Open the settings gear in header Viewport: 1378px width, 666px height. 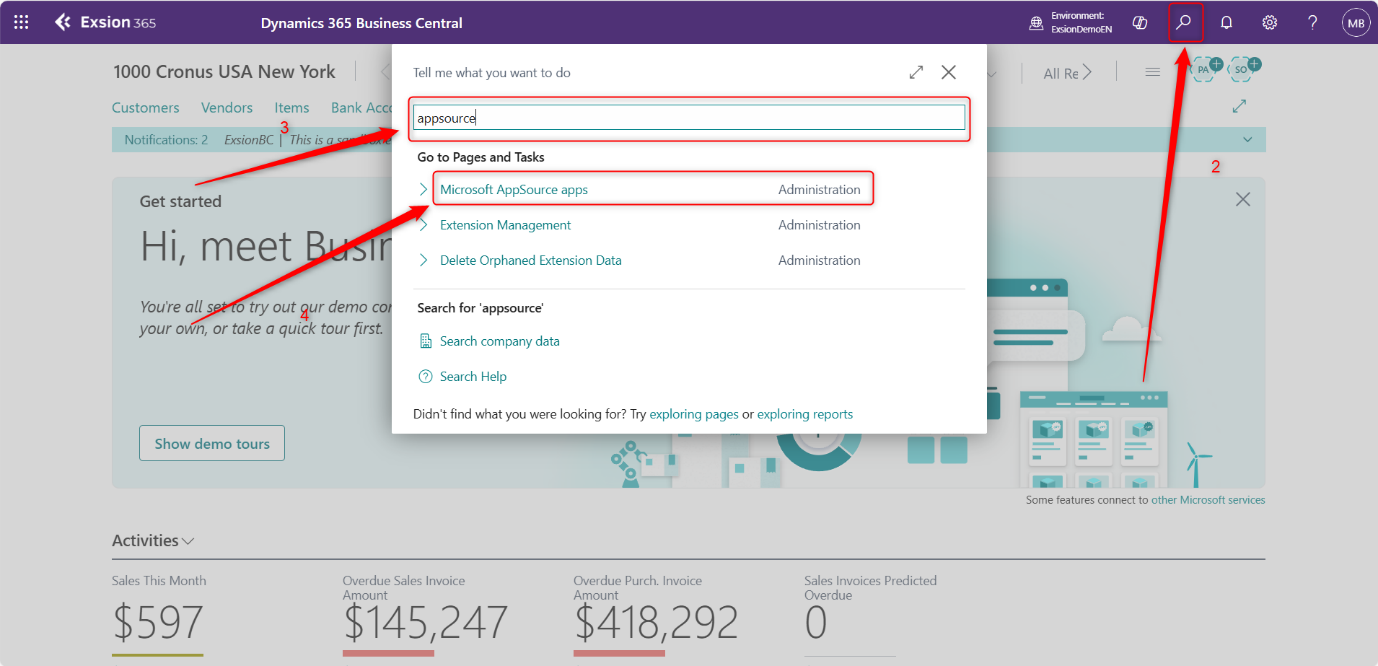[x=1270, y=22]
